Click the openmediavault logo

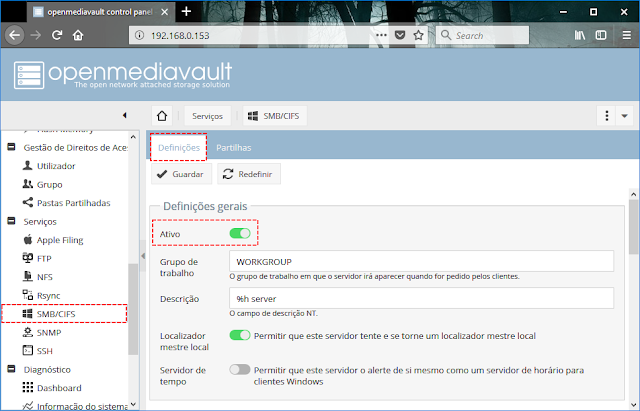pos(123,75)
